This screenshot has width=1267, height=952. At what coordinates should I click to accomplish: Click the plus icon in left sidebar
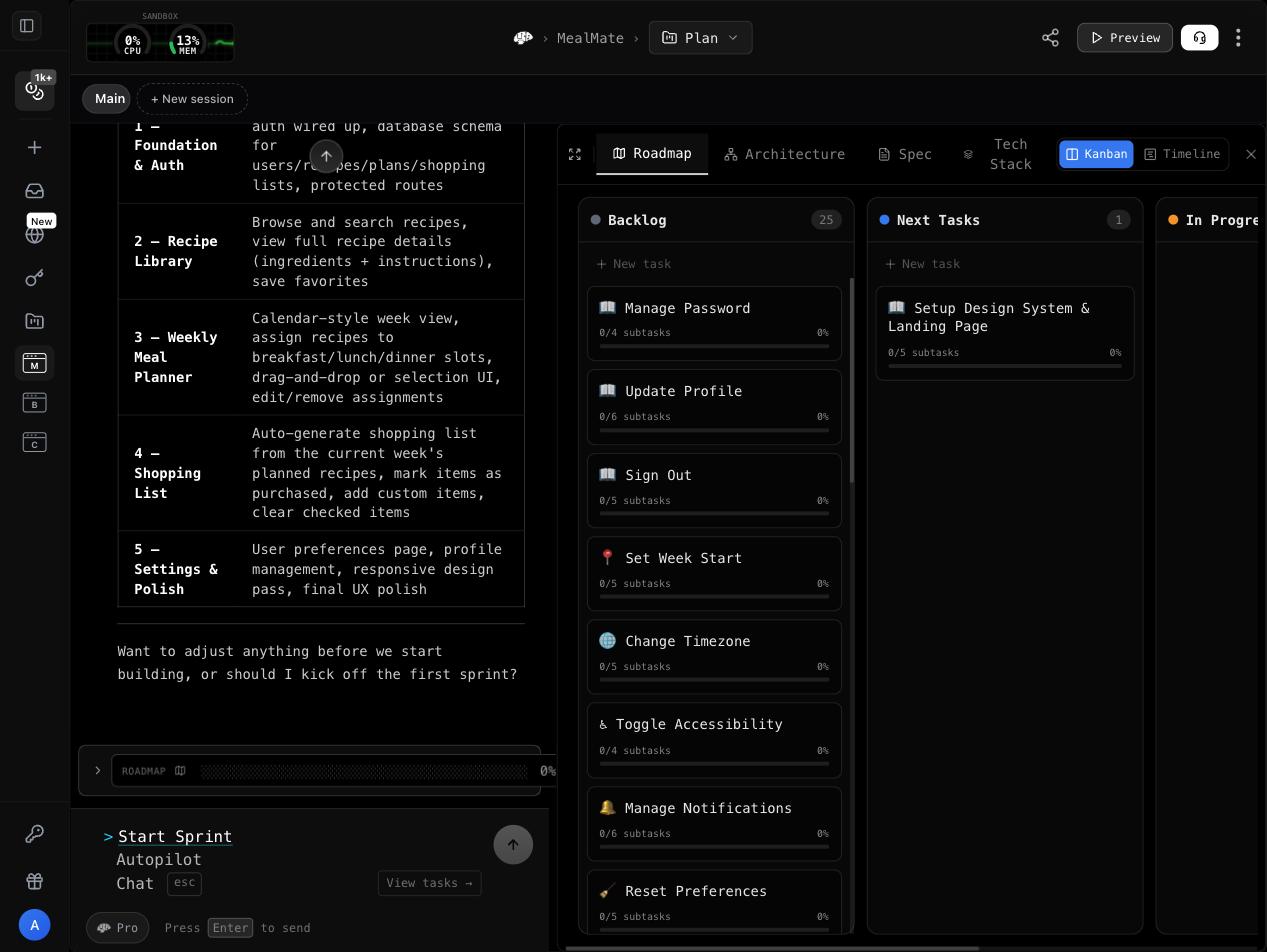tap(34, 148)
